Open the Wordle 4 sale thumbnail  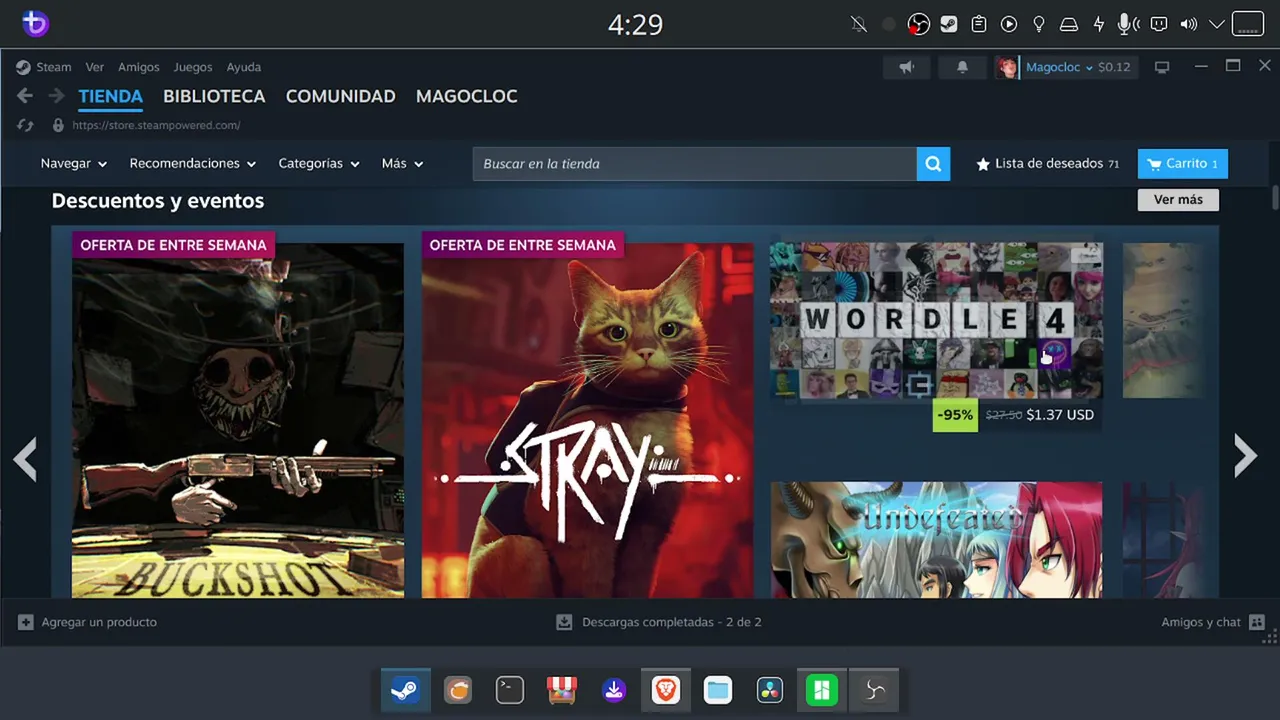[936, 321]
